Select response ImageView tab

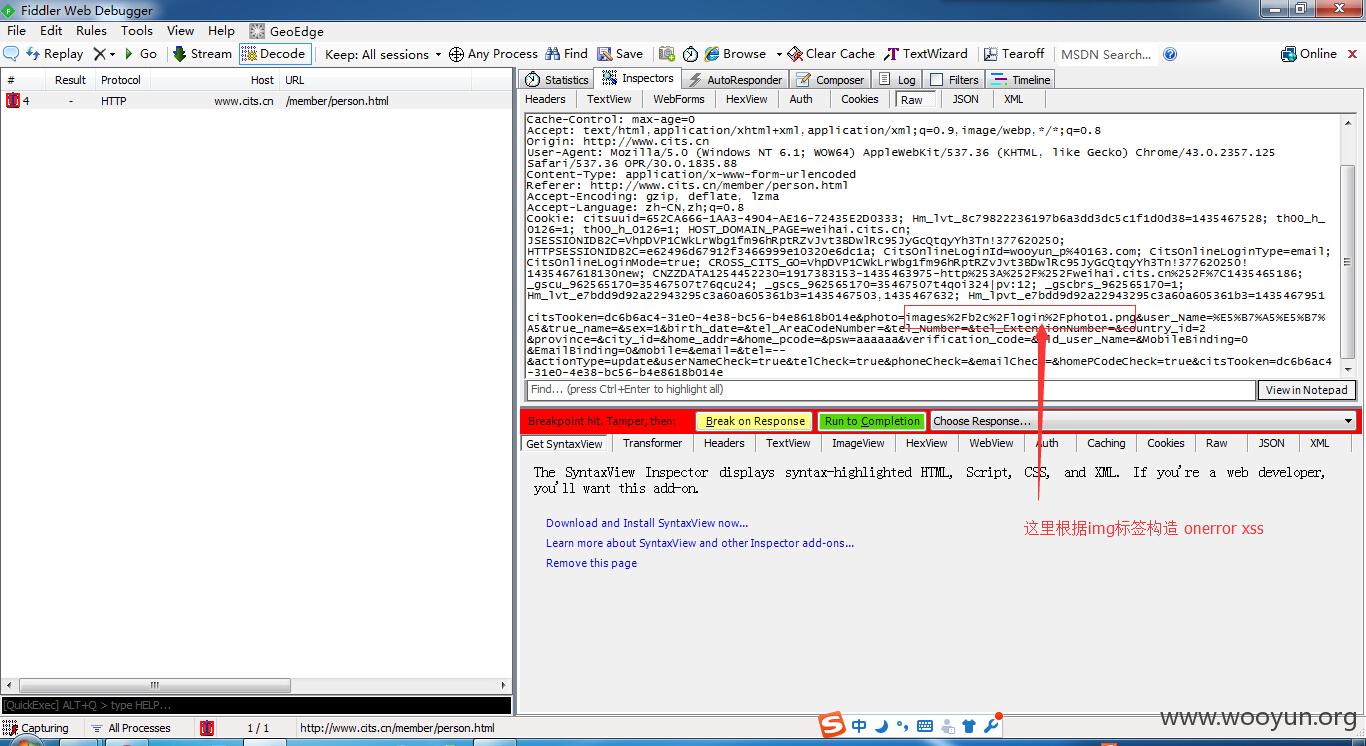[x=858, y=443]
